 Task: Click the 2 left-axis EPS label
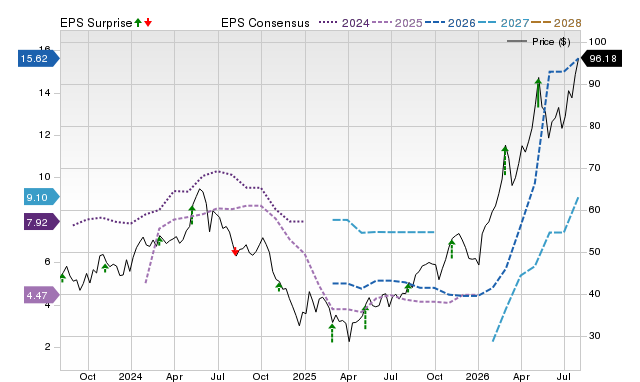[x=47, y=347]
